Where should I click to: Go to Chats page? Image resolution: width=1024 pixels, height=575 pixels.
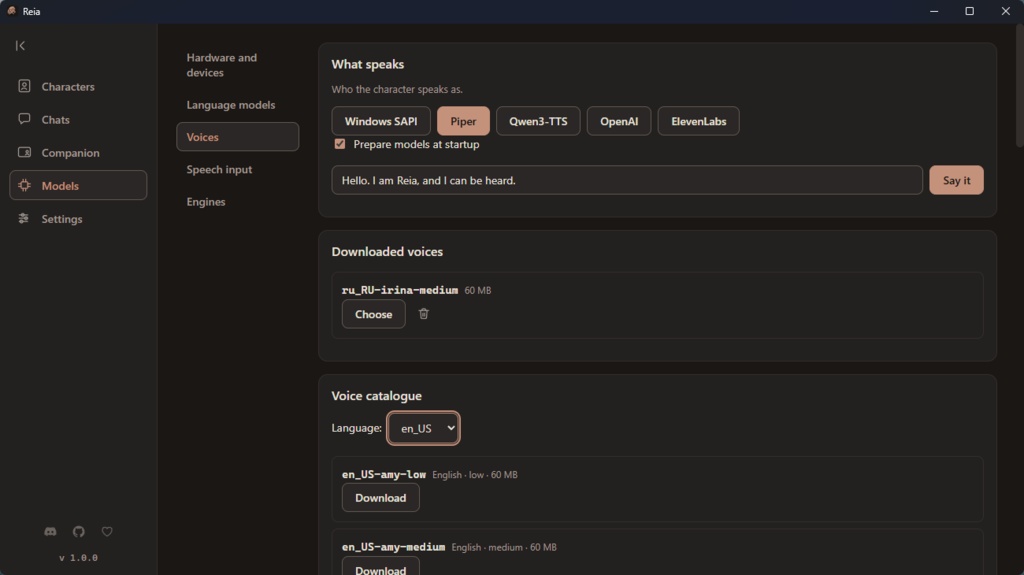pos(78,120)
